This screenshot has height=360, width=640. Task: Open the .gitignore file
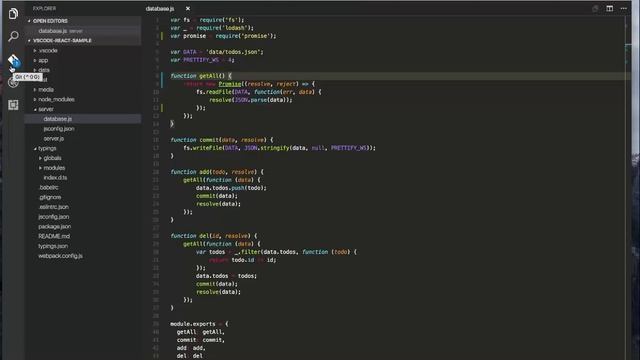(49, 197)
